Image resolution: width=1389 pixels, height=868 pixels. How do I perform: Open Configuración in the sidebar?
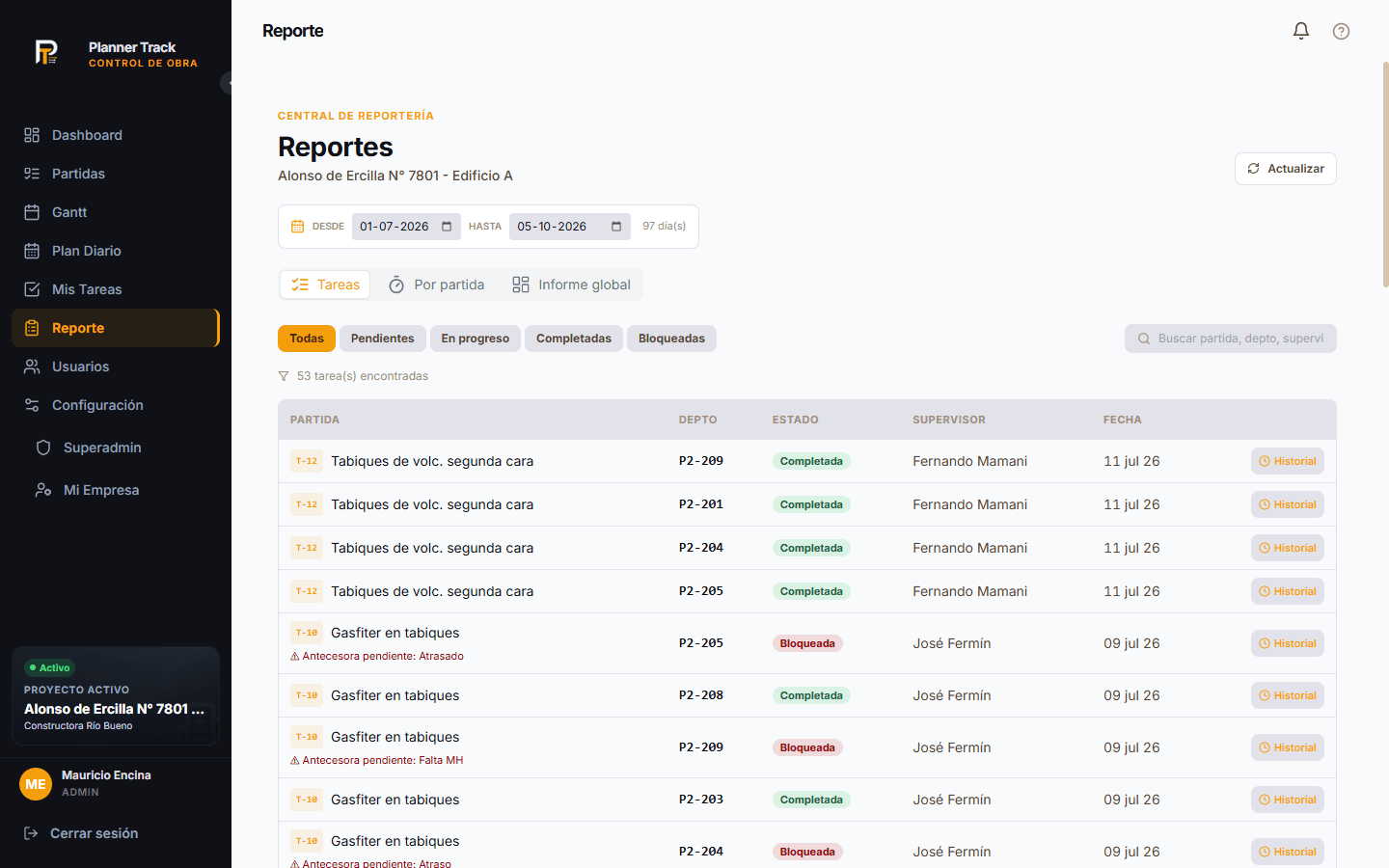click(116, 405)
